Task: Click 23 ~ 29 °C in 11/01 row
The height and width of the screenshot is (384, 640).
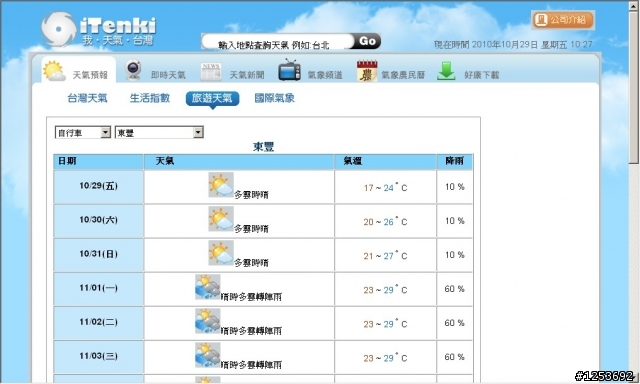Action: click(x=385, y=289)
